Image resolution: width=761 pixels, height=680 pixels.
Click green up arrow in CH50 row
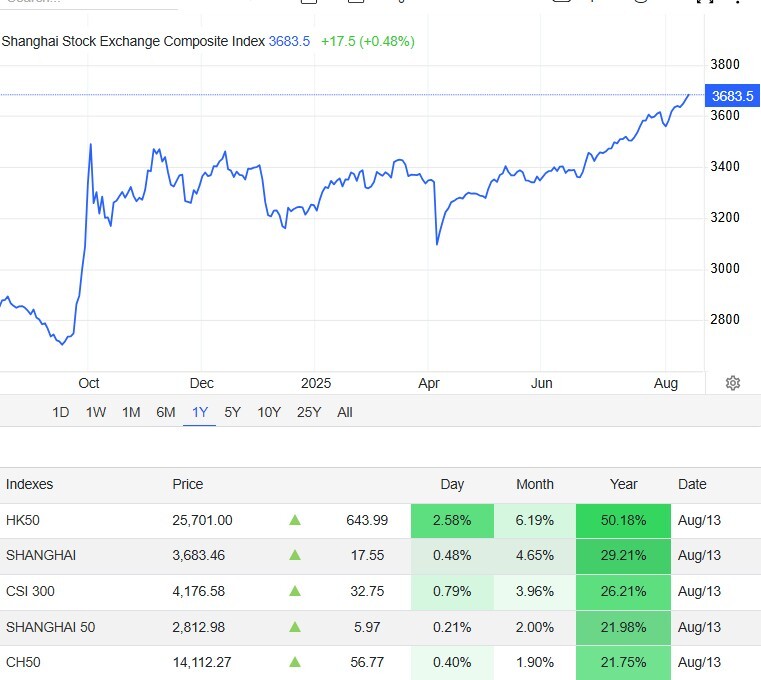point(295,662)
